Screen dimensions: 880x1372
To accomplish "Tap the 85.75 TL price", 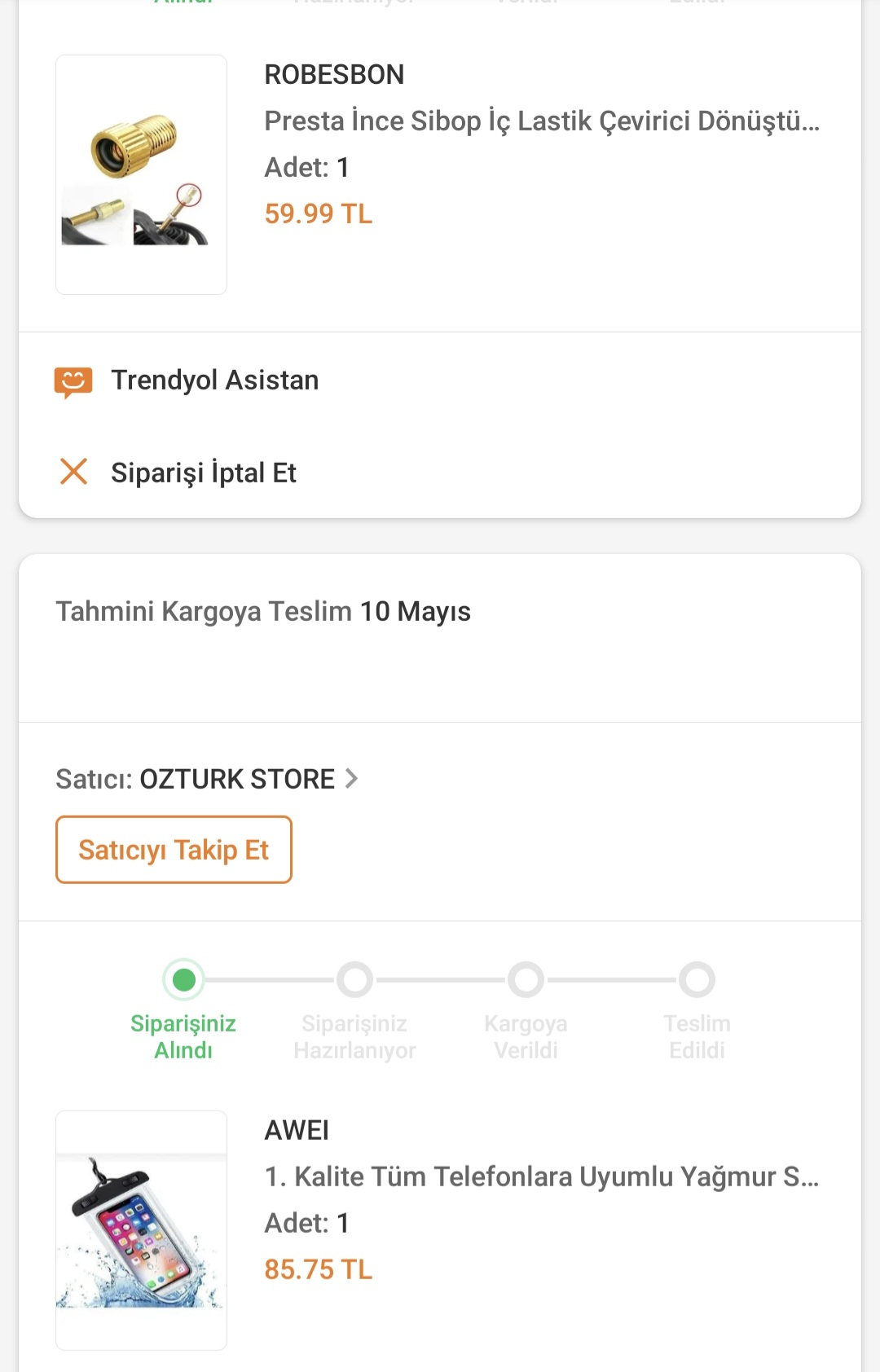I will click(x=319, y=1269).
